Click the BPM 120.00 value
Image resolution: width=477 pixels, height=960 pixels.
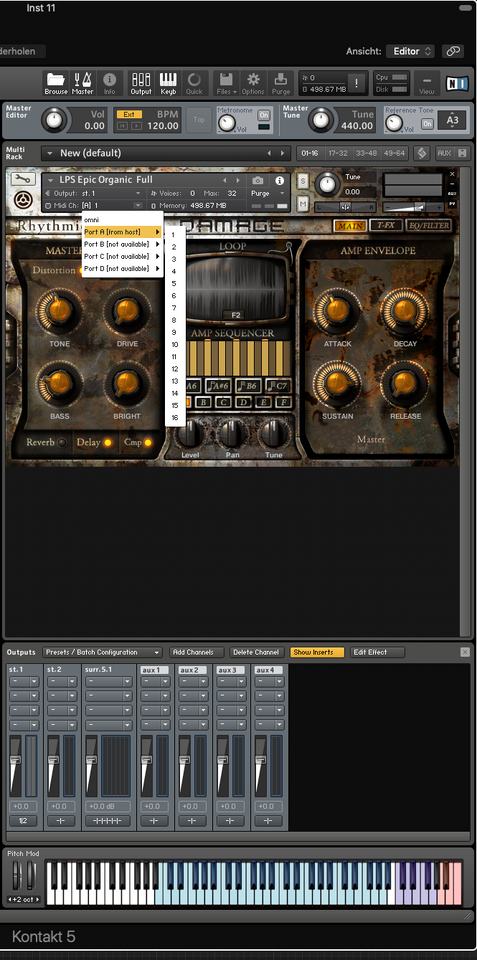click(163, 126)
